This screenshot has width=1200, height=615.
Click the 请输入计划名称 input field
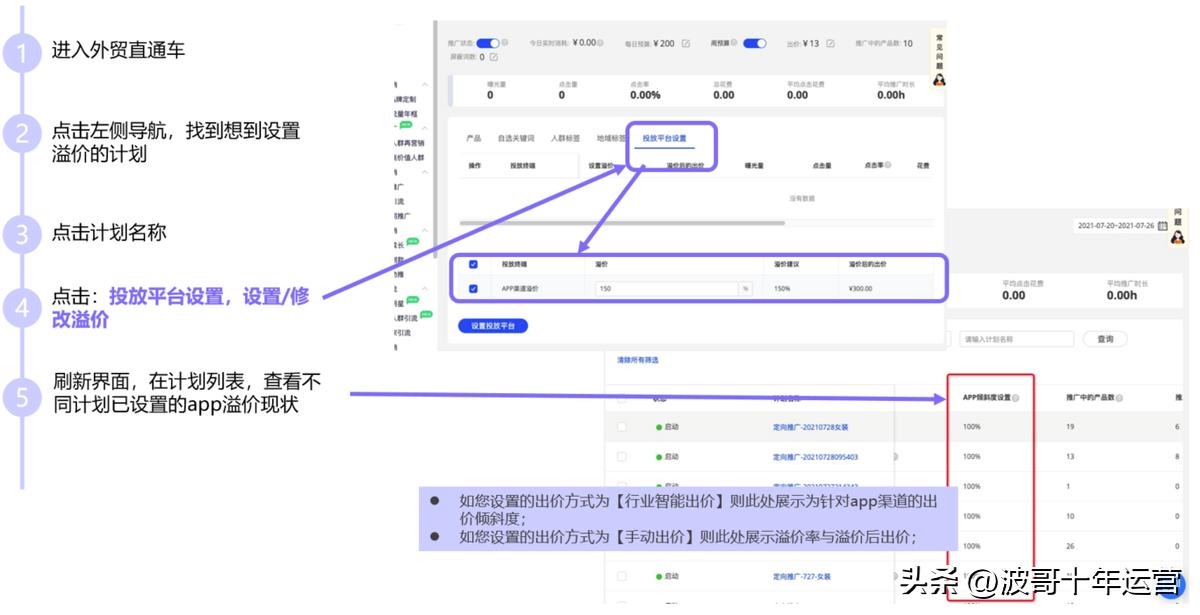(1018, 339)
